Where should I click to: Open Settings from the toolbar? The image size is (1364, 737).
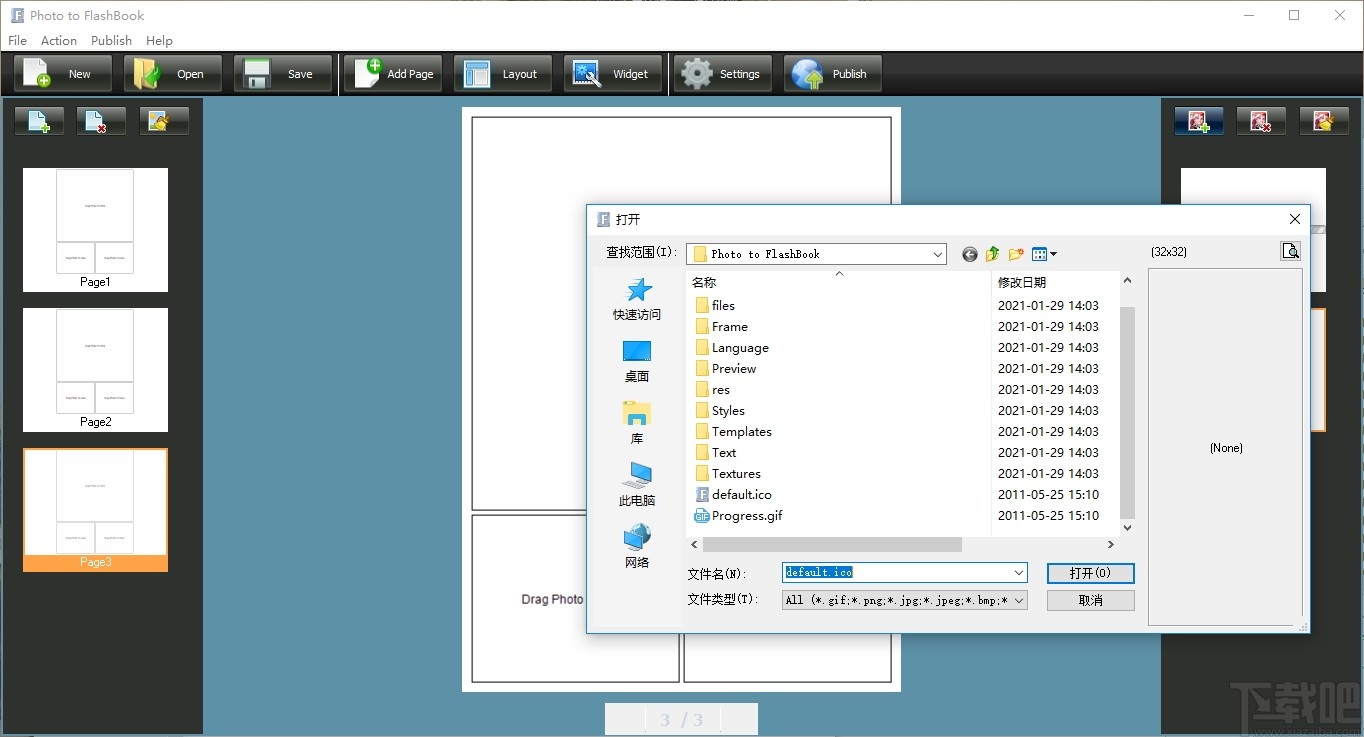tap(723, 74)
